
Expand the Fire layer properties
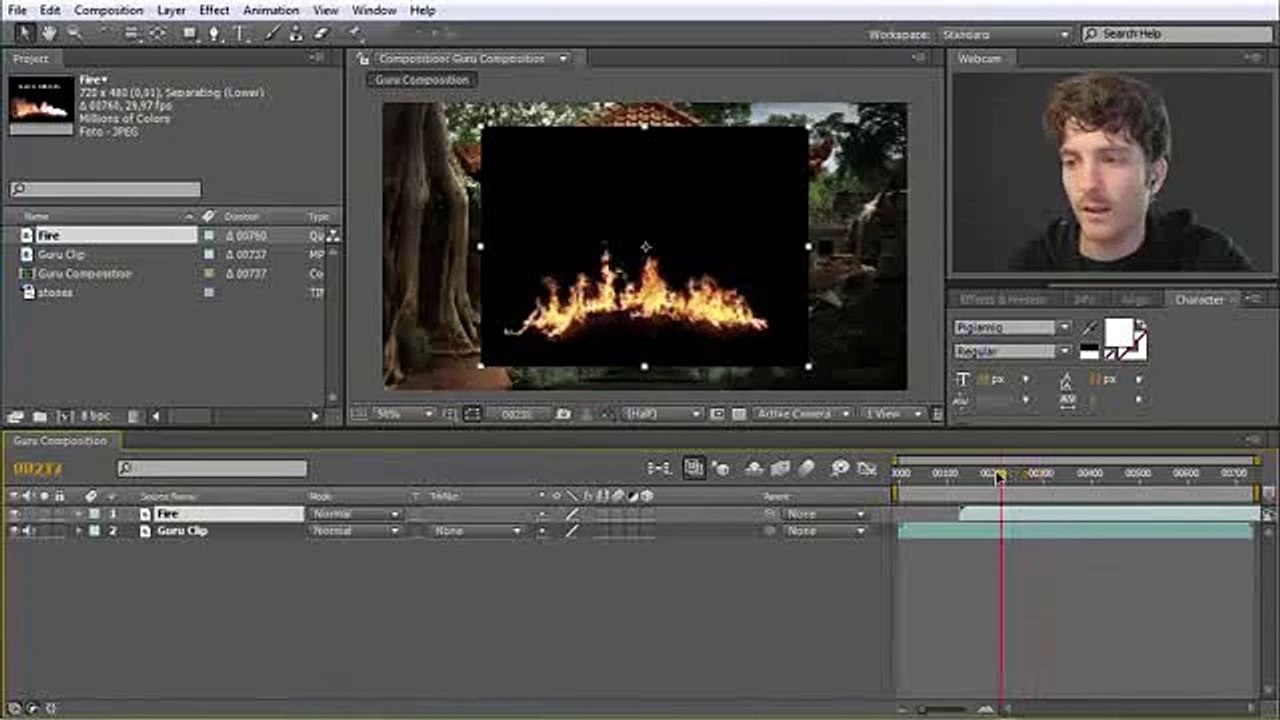[x=79, y=514]
